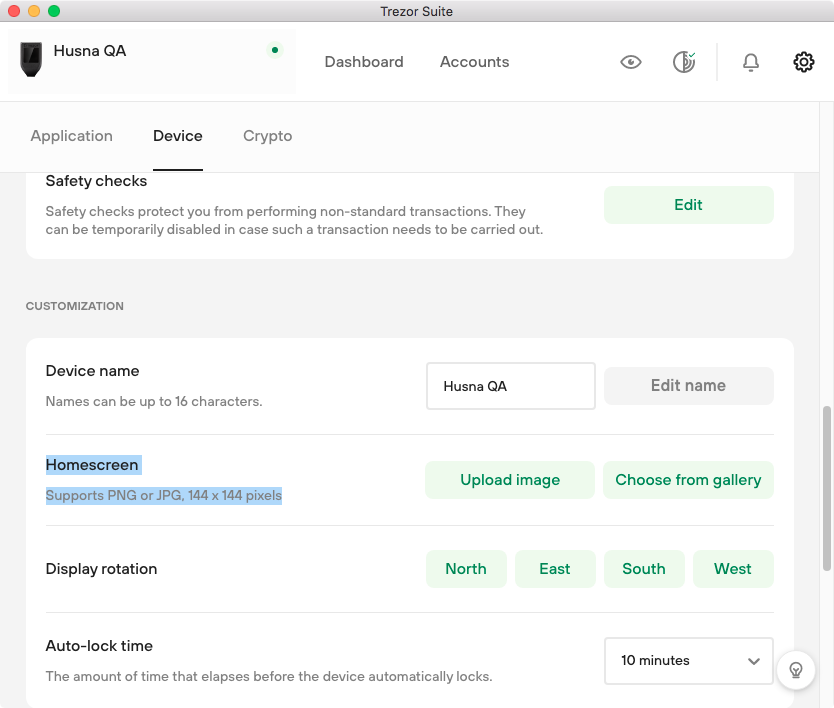Open the Dashboard page
The height and width of the screenshot is (708, 834).
[364, 62]
